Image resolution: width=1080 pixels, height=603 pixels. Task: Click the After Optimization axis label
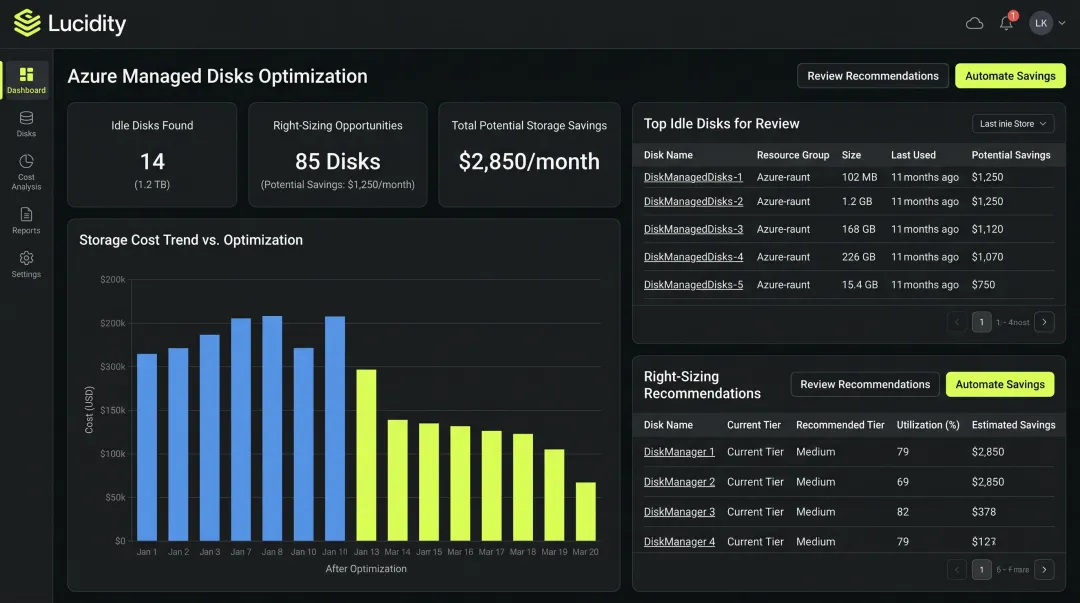(366, 569)
